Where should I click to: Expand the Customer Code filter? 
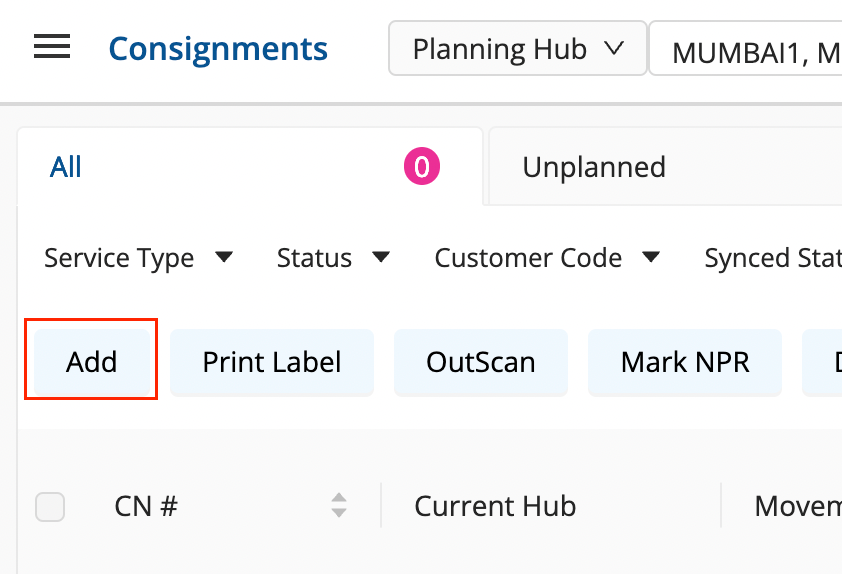pyautogui.click(x=547, y=258)
